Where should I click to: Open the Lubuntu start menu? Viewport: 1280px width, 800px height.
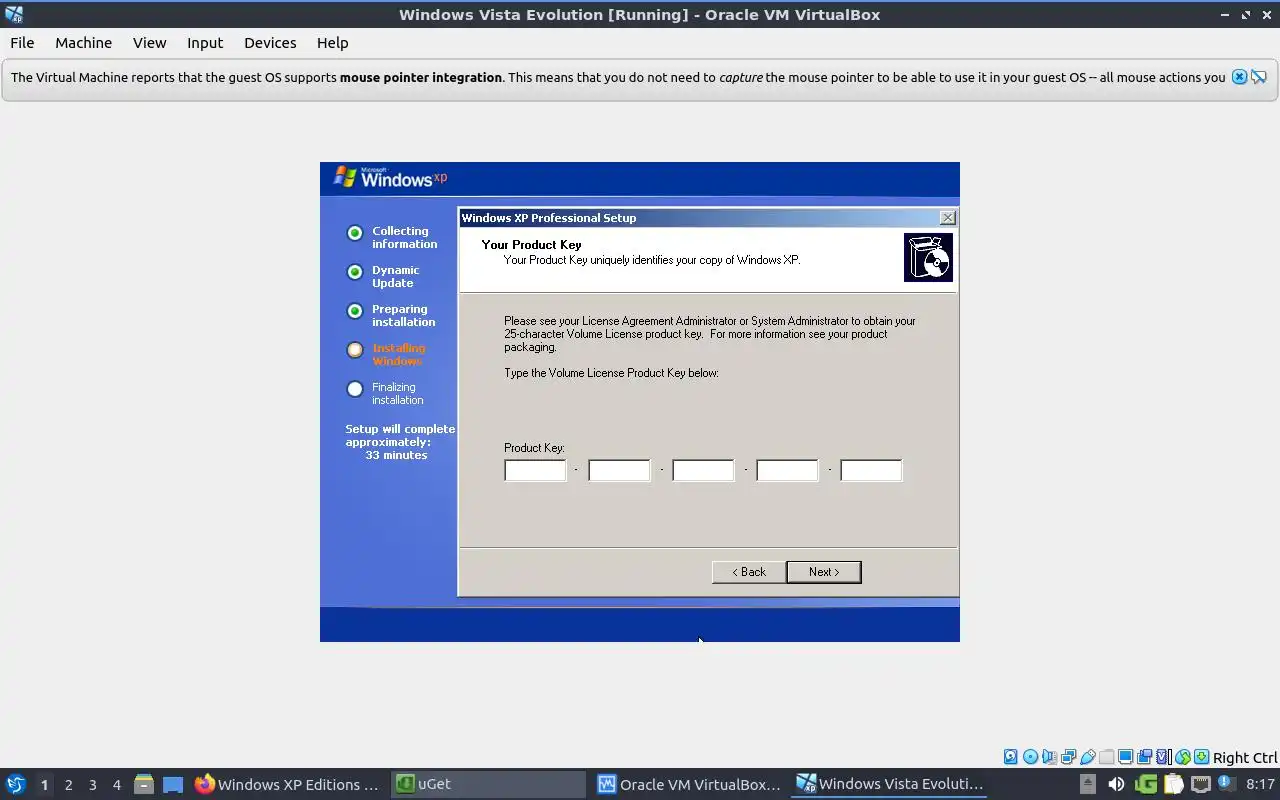coord(15,784)
